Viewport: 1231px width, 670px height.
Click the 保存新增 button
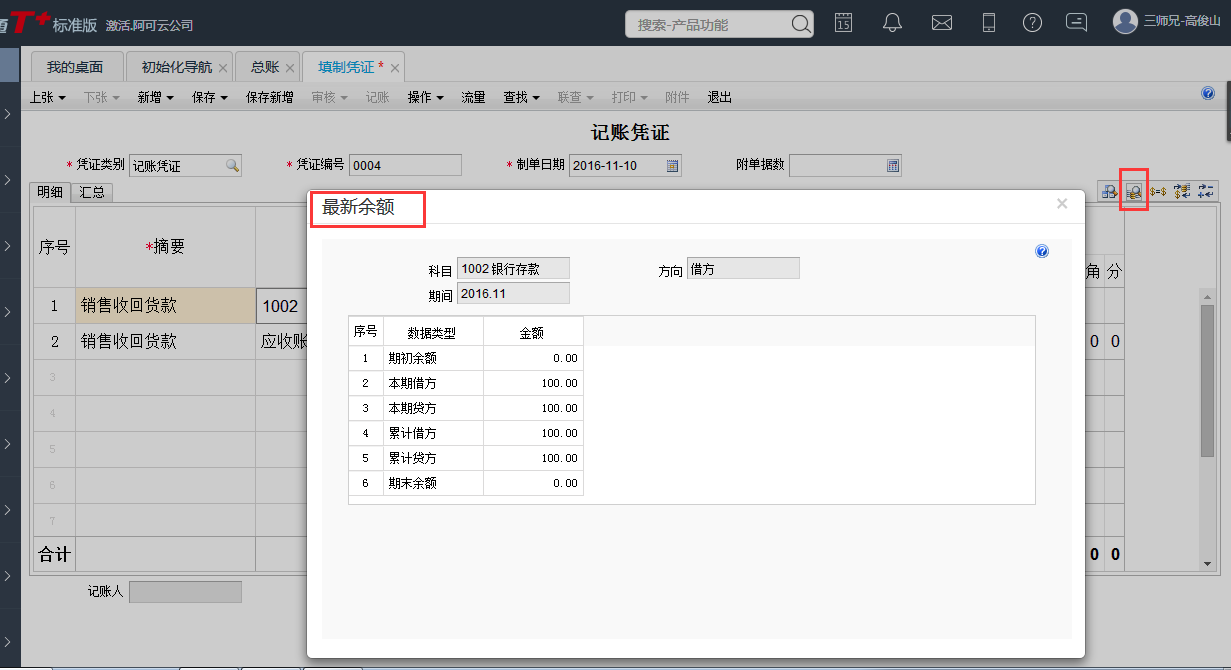(268, 97)
